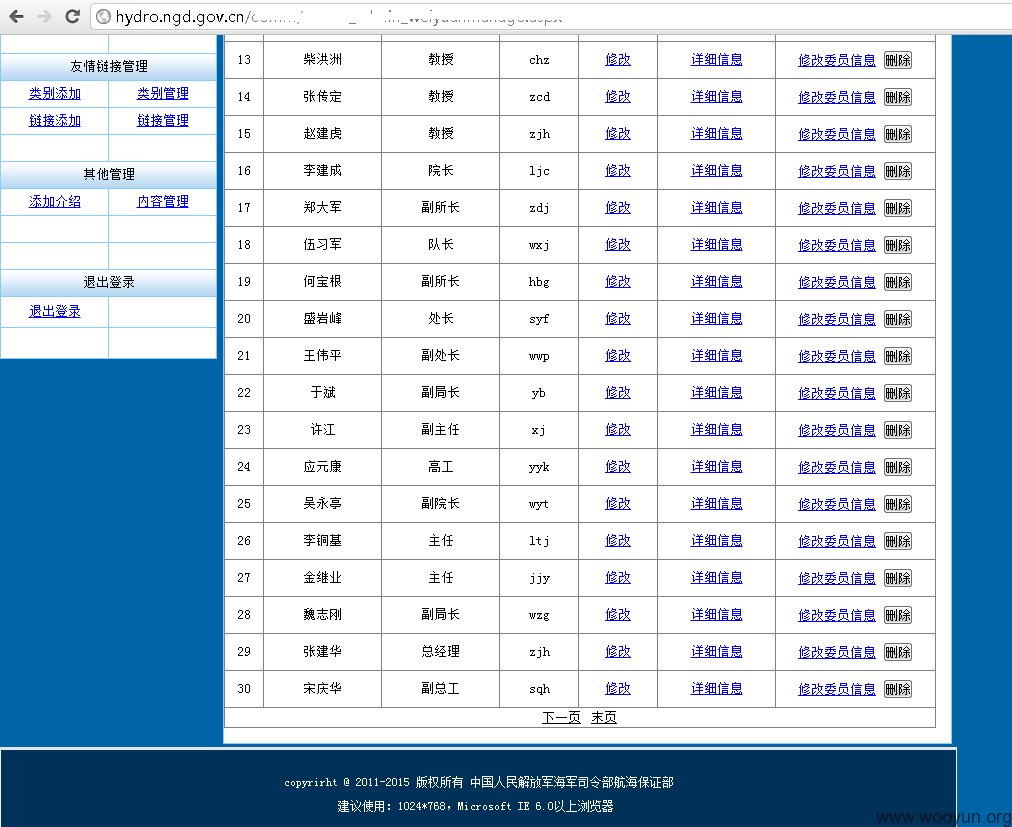Image resolution: width=1012 pixels, height=827 pixels.
Task: Click 修改委员信息 for row 14 张传定
Action: [836, 97]
